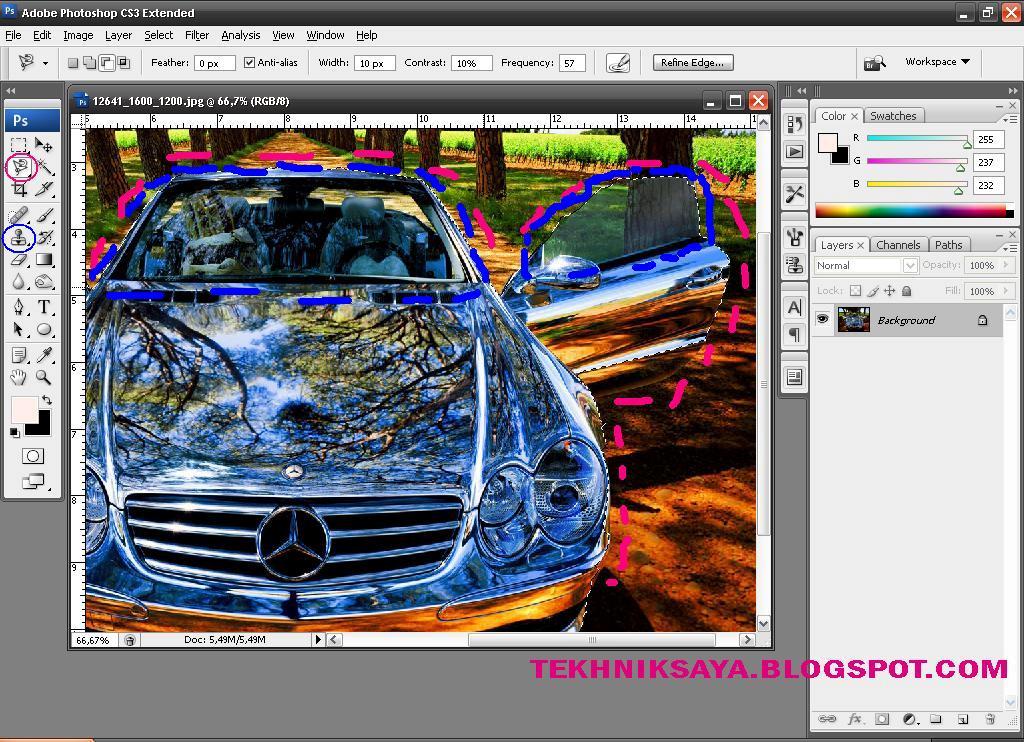
Task: Choose the Rectangular Marquee tool
Action: pyautogui.click(x=20, y=145)
